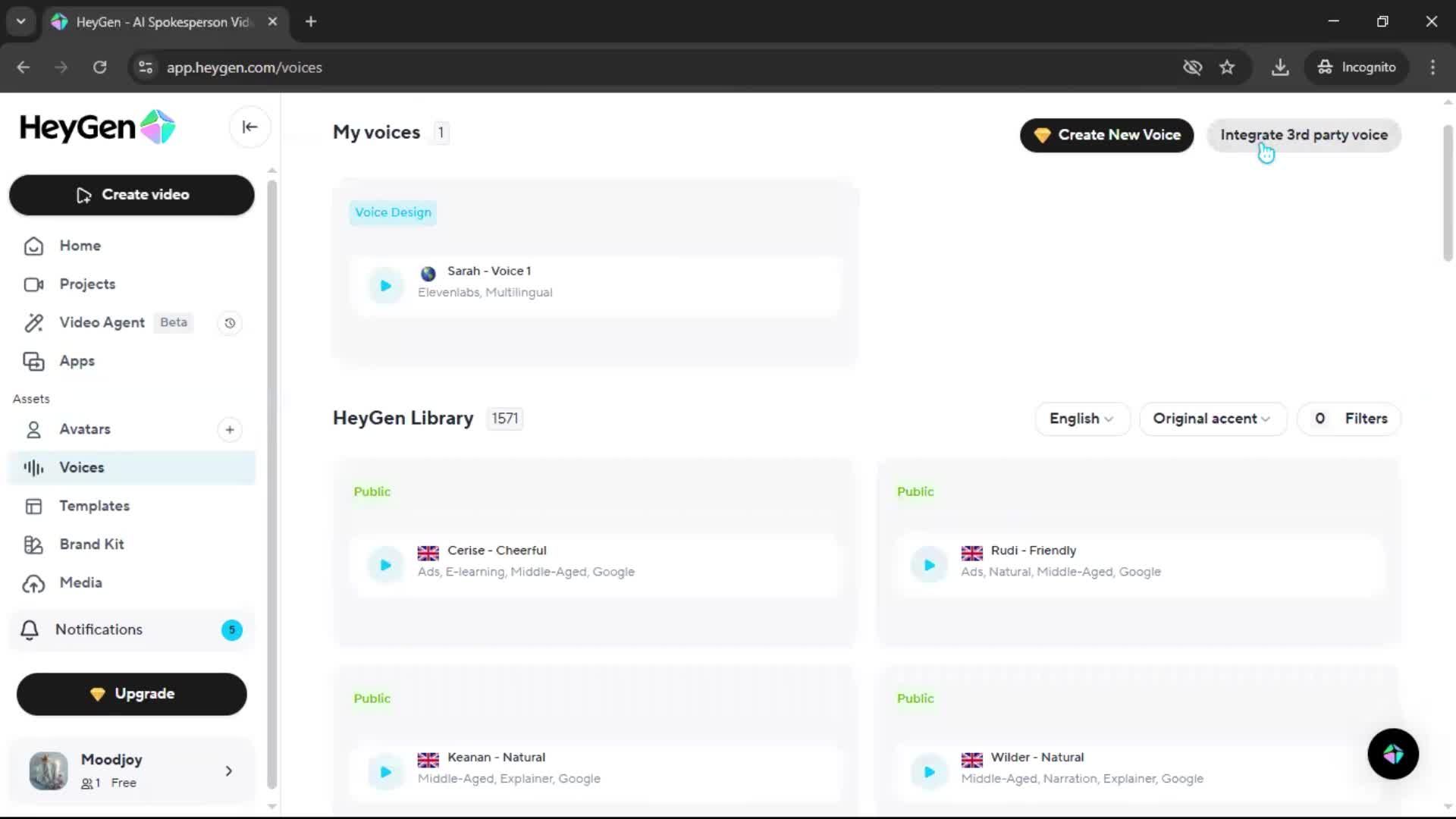Open Brand Kit section
This screenshot has height=819, width=1456.
click(91, 544)
